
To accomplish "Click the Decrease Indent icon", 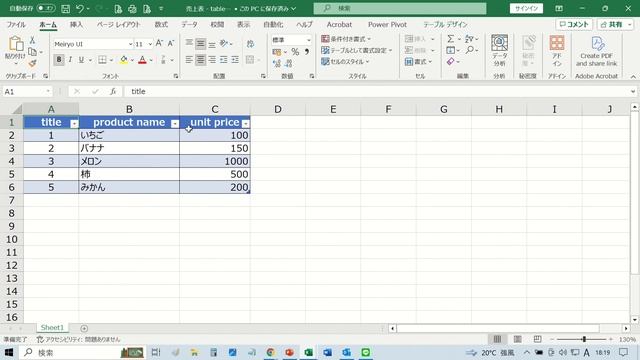I will [x=224, y=60].
